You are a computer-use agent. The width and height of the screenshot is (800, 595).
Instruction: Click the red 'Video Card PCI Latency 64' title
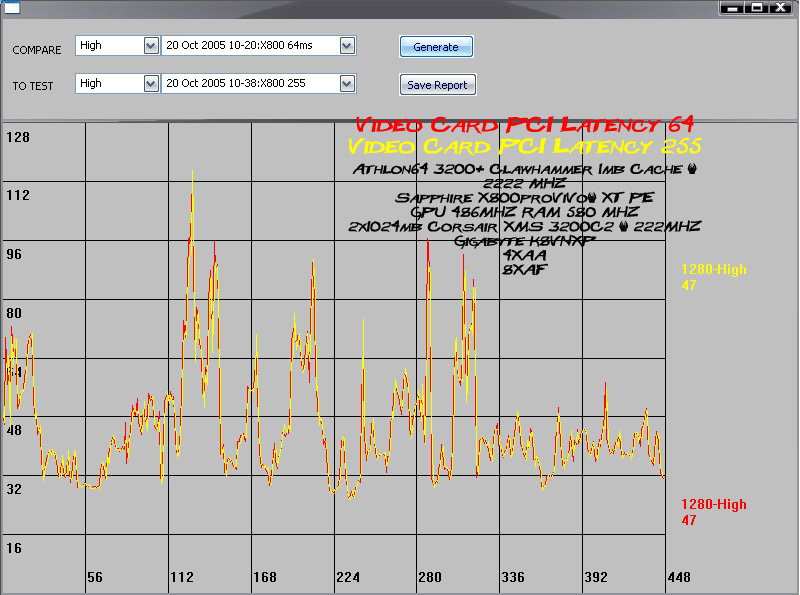tap(524, 125)
